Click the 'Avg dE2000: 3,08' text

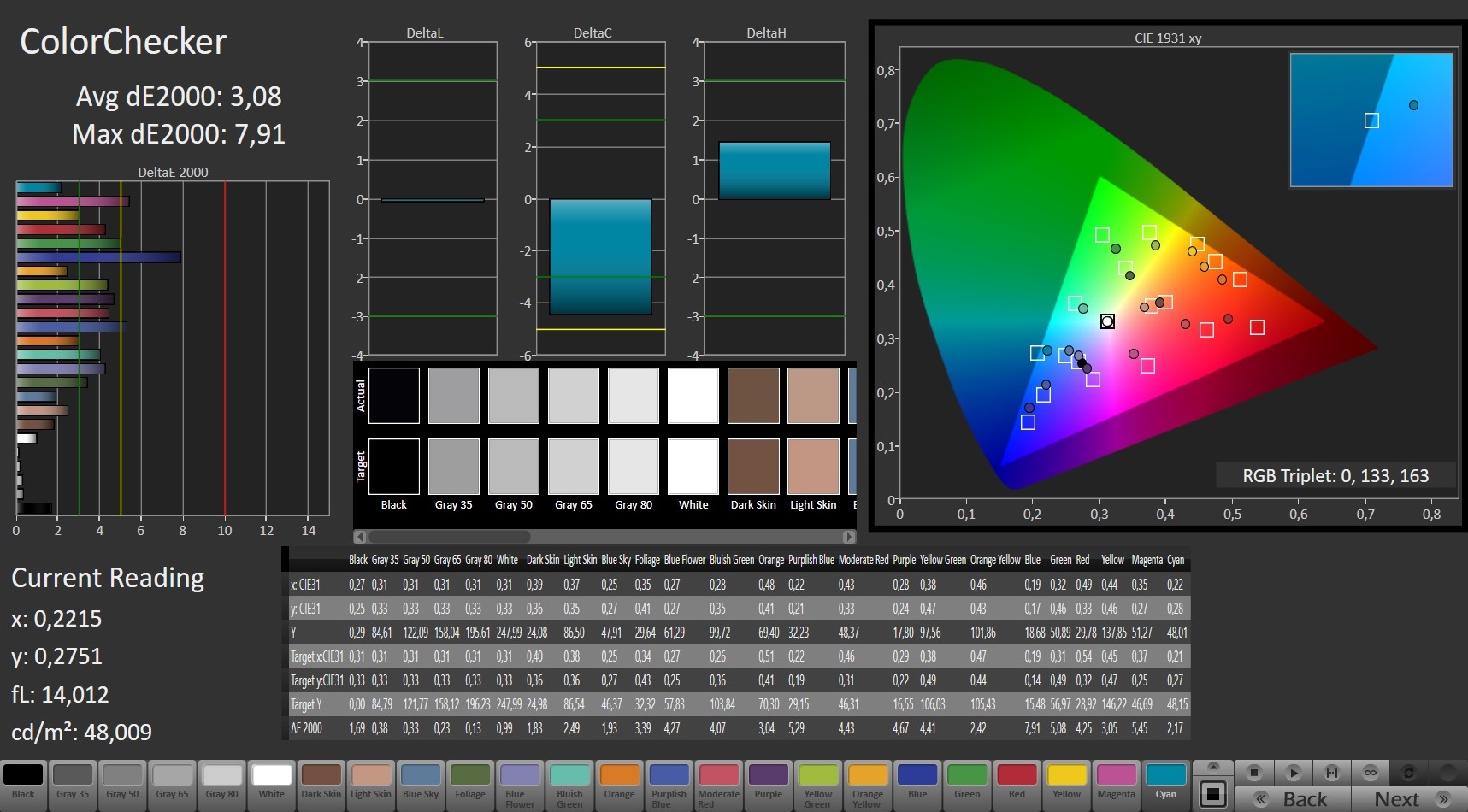click(x=179, y=97)
